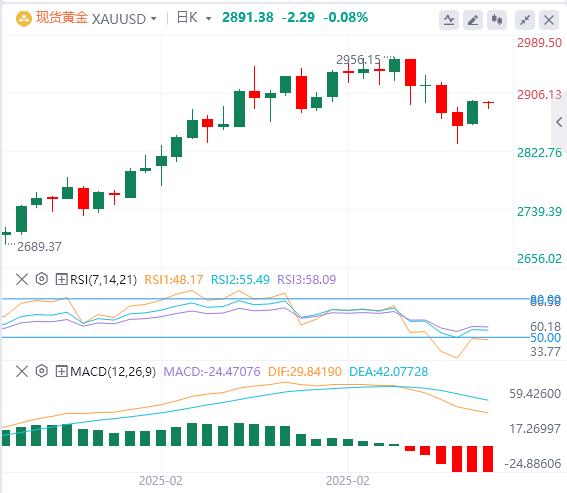The width and height of the screenshot is (567, 493).
Task: Open the XAUUSD symbol dropdown
Action: [154, 18]
